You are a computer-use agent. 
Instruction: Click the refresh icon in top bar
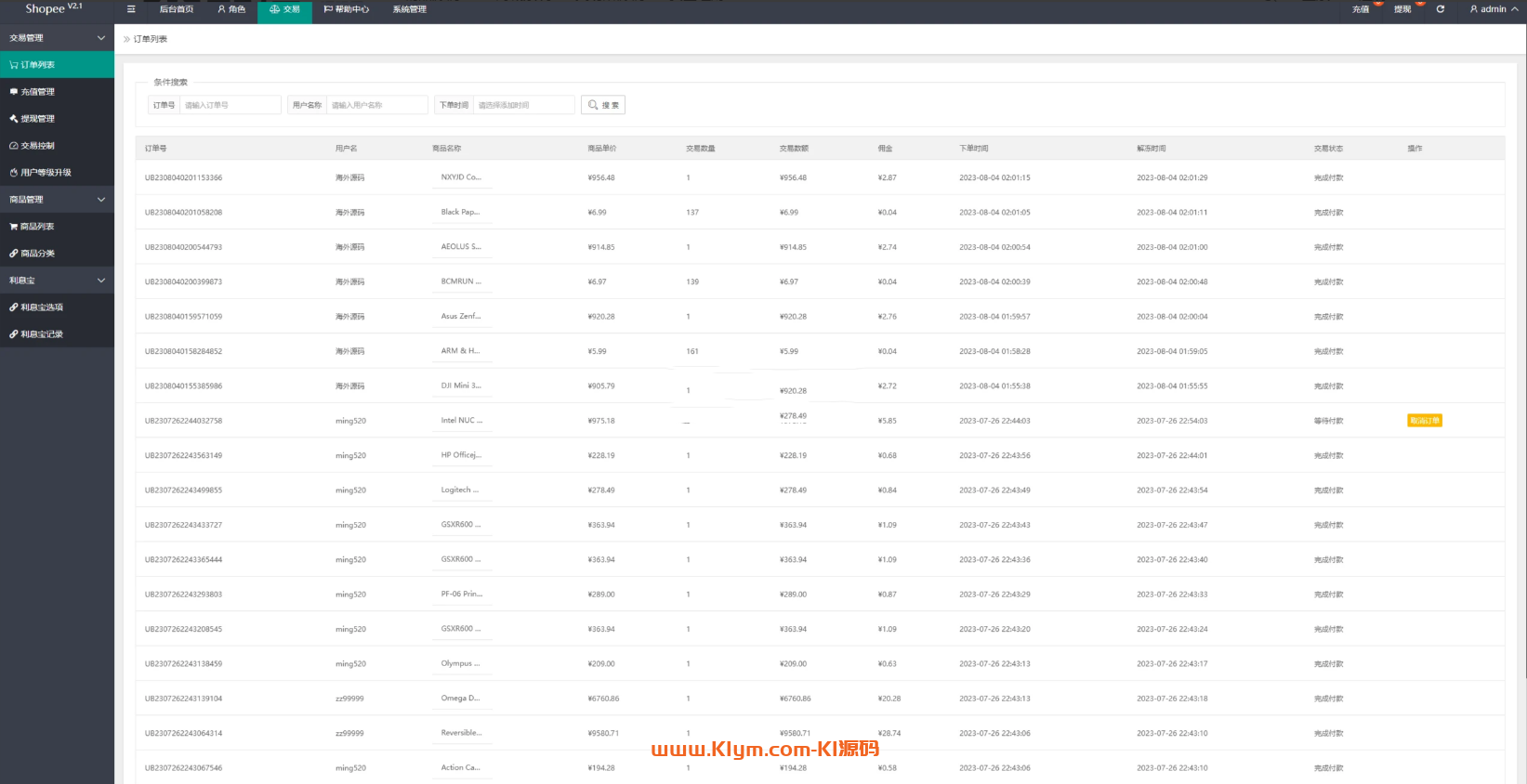pos(1441,9)
